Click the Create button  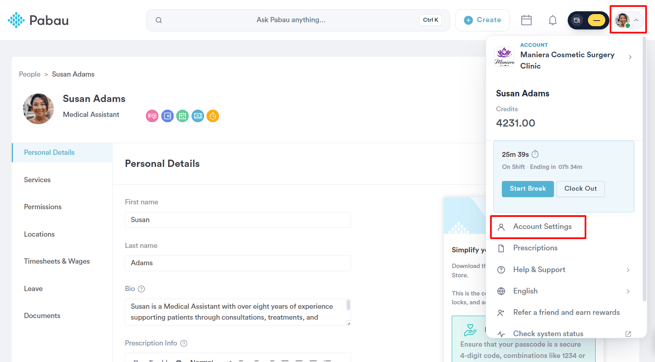(x=482, y=20)
